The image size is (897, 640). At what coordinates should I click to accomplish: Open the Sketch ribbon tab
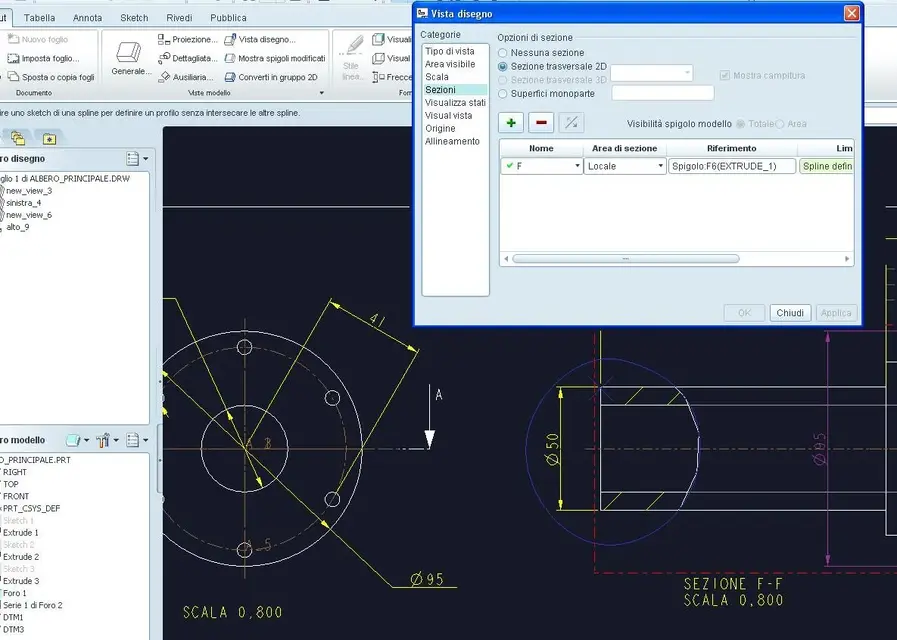coord(134,17)
